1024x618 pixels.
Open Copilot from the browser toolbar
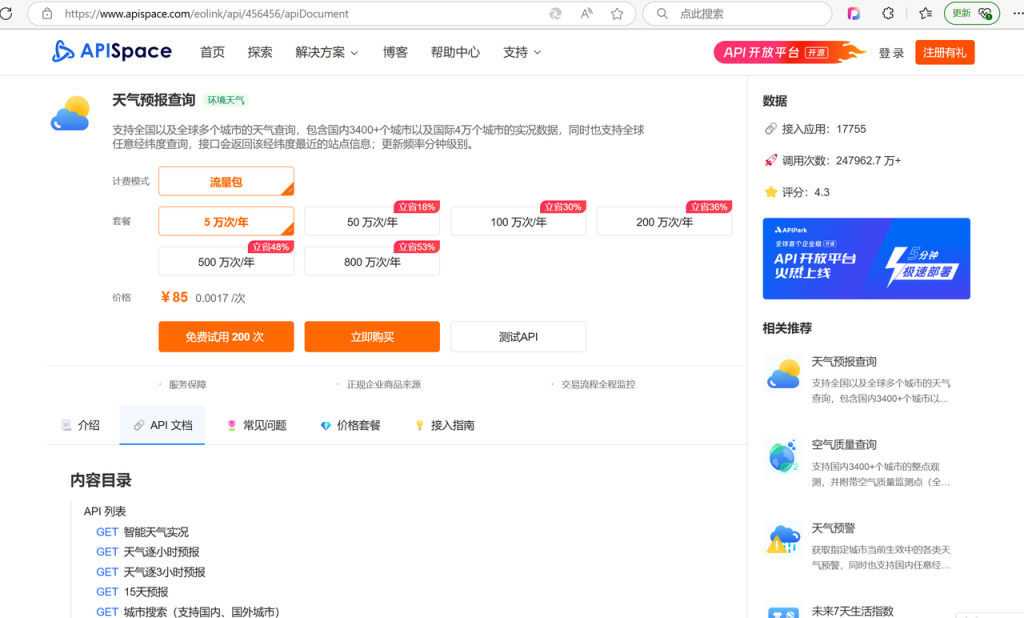(854, 14)
